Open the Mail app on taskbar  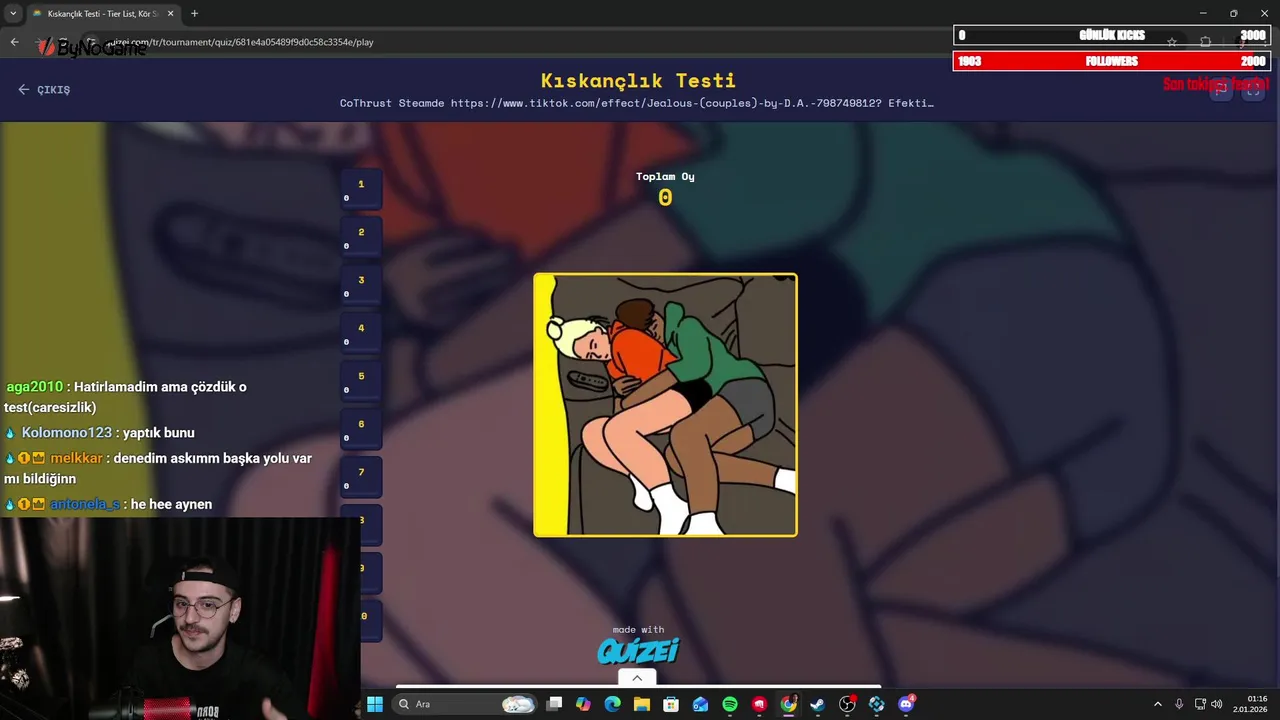[700, 704]
